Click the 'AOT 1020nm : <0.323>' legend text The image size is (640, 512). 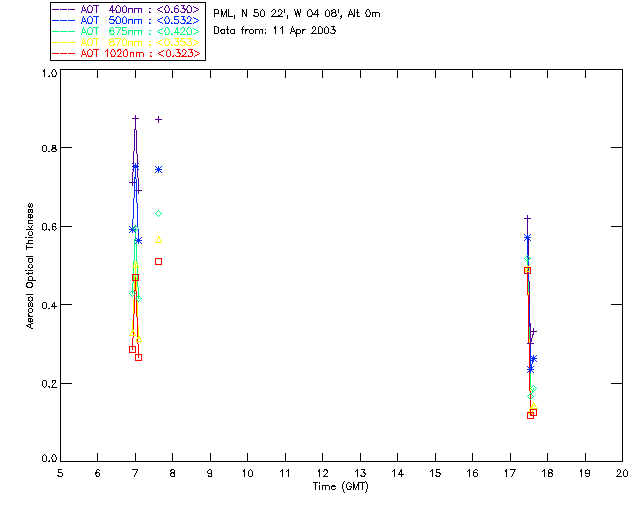coord(140,53)
